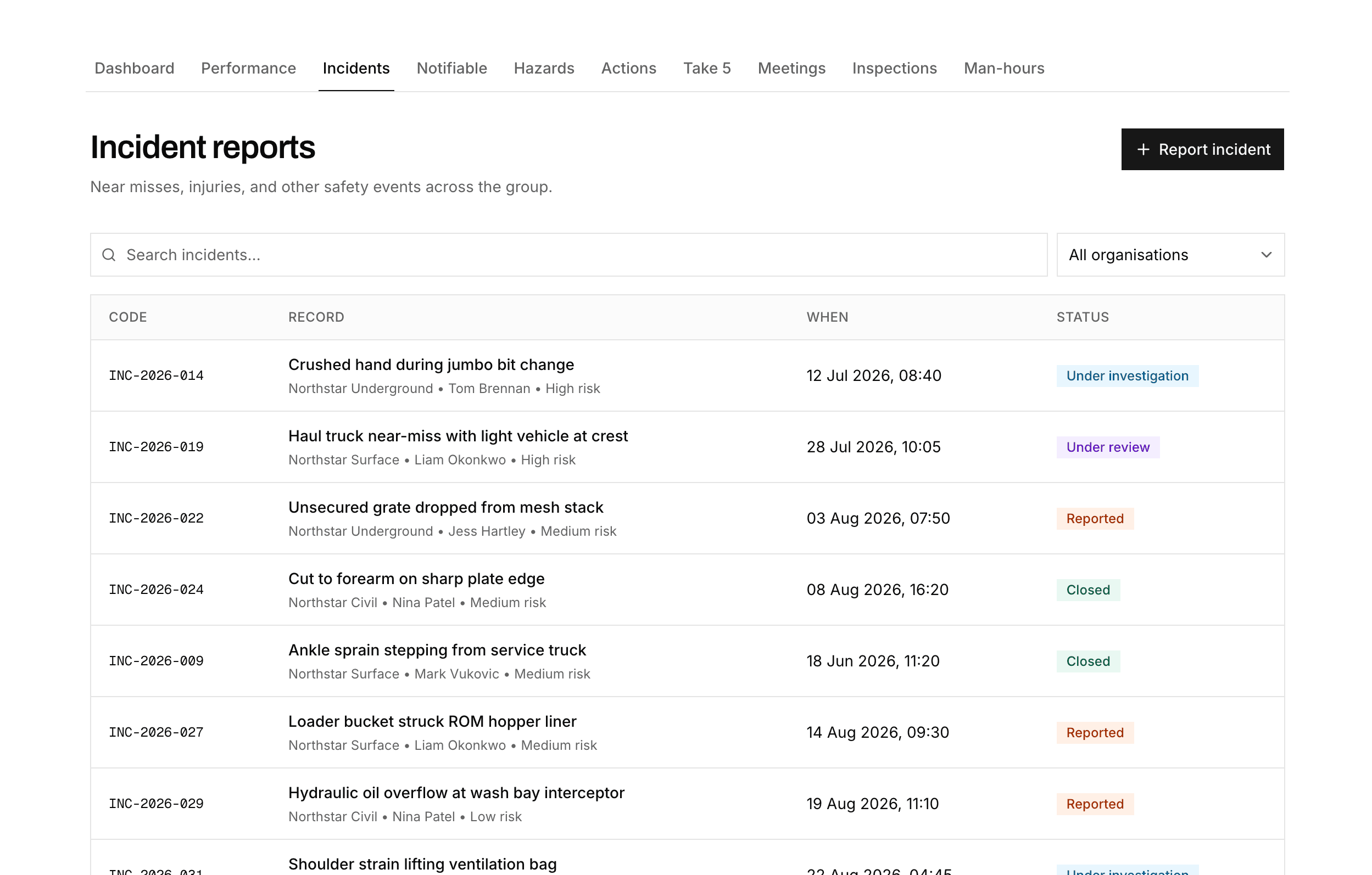Go to the Notifiable tab
This screenshot has width=1372, height=875.
coord(452,68)
